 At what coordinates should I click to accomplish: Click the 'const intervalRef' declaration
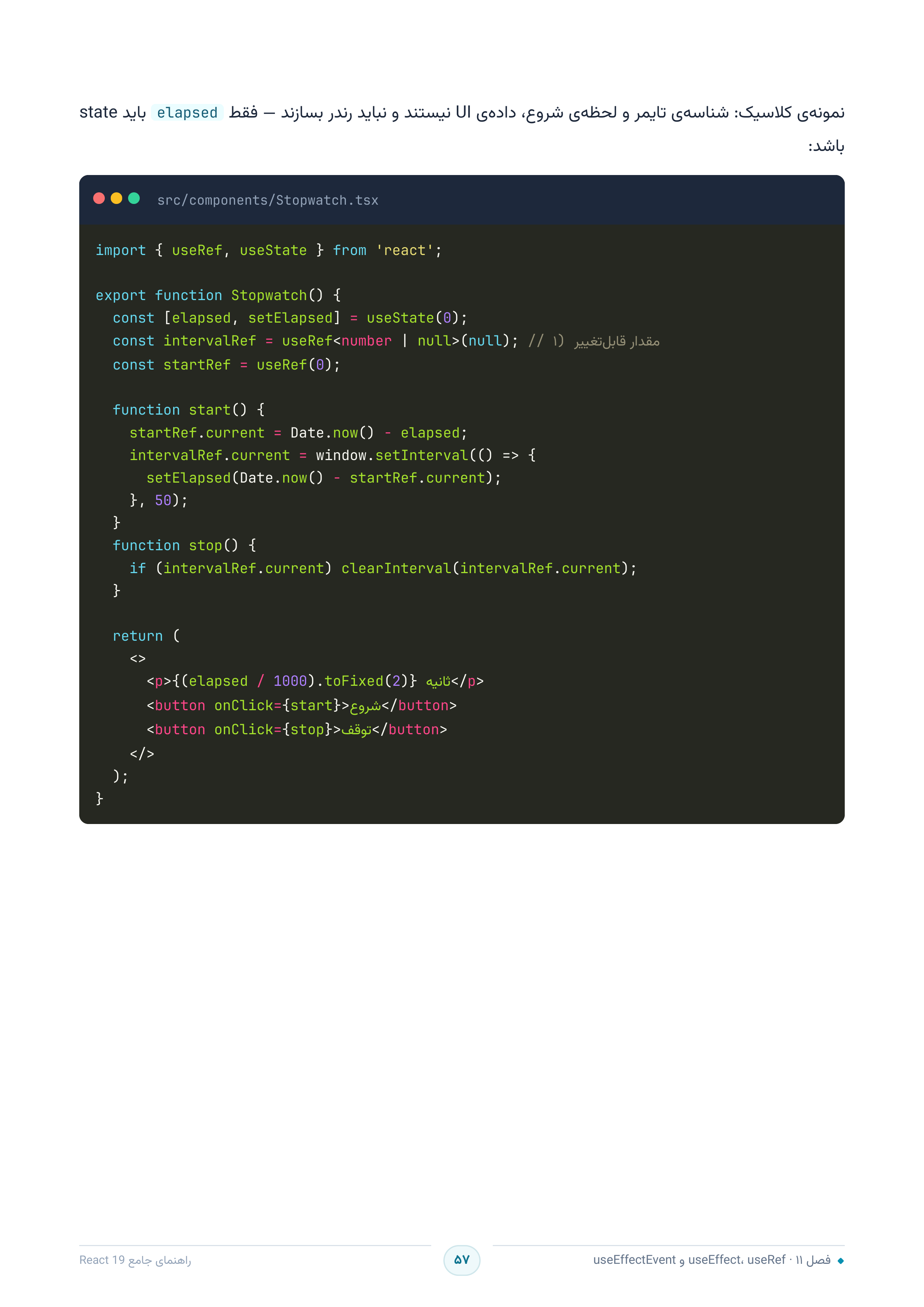[316, 341]
